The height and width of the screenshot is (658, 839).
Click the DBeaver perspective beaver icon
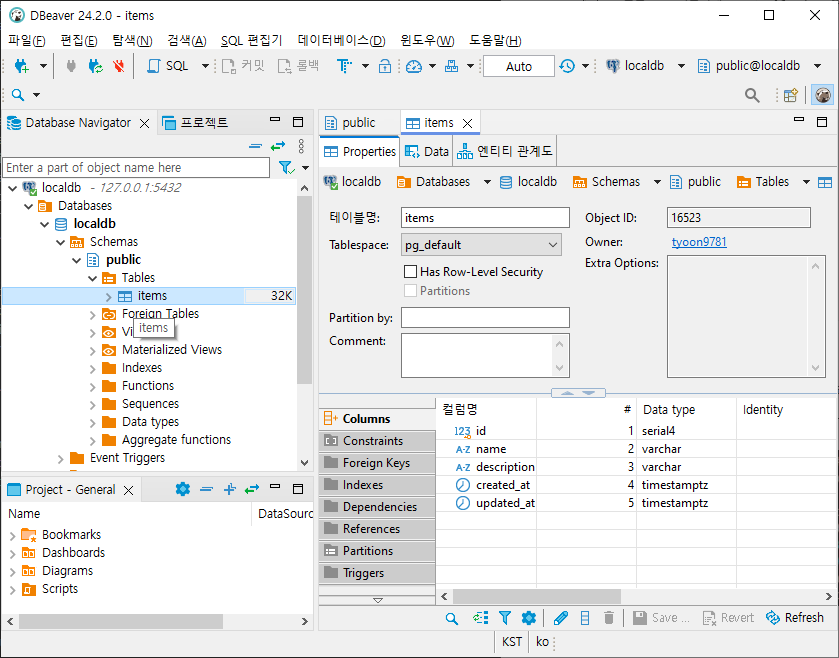point(823,95)
